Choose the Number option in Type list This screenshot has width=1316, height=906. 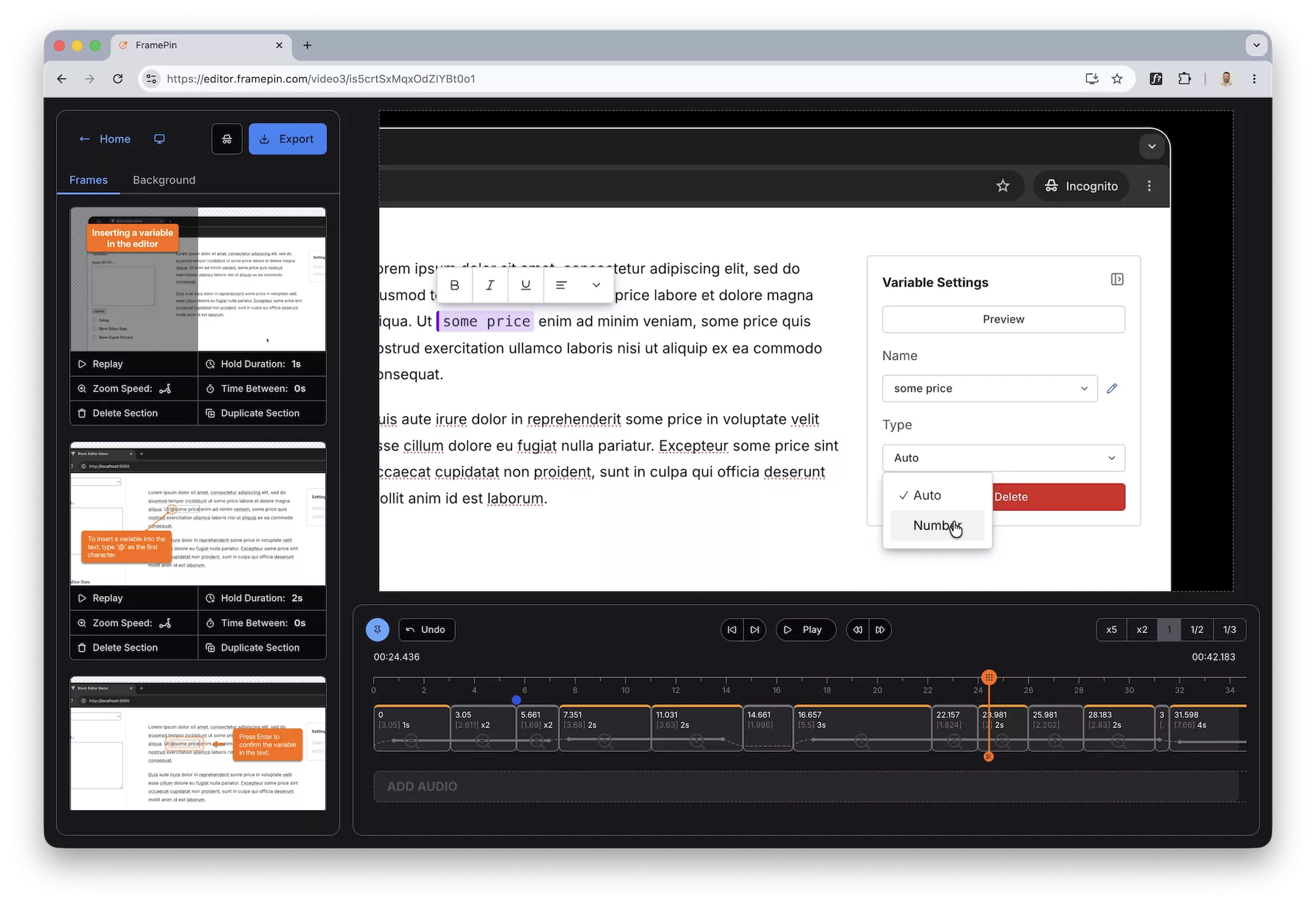click(x=937, y=526)
